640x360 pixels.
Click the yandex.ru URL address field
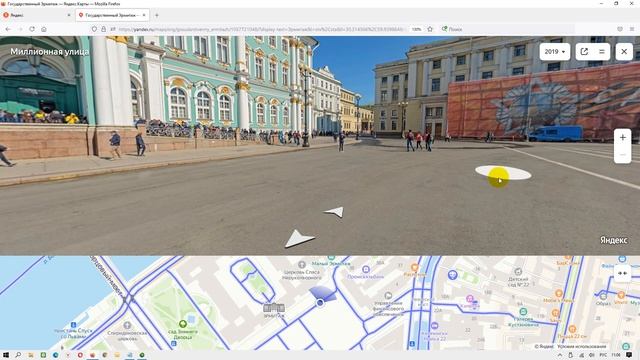pyautogui.click(x=261, y=29)
